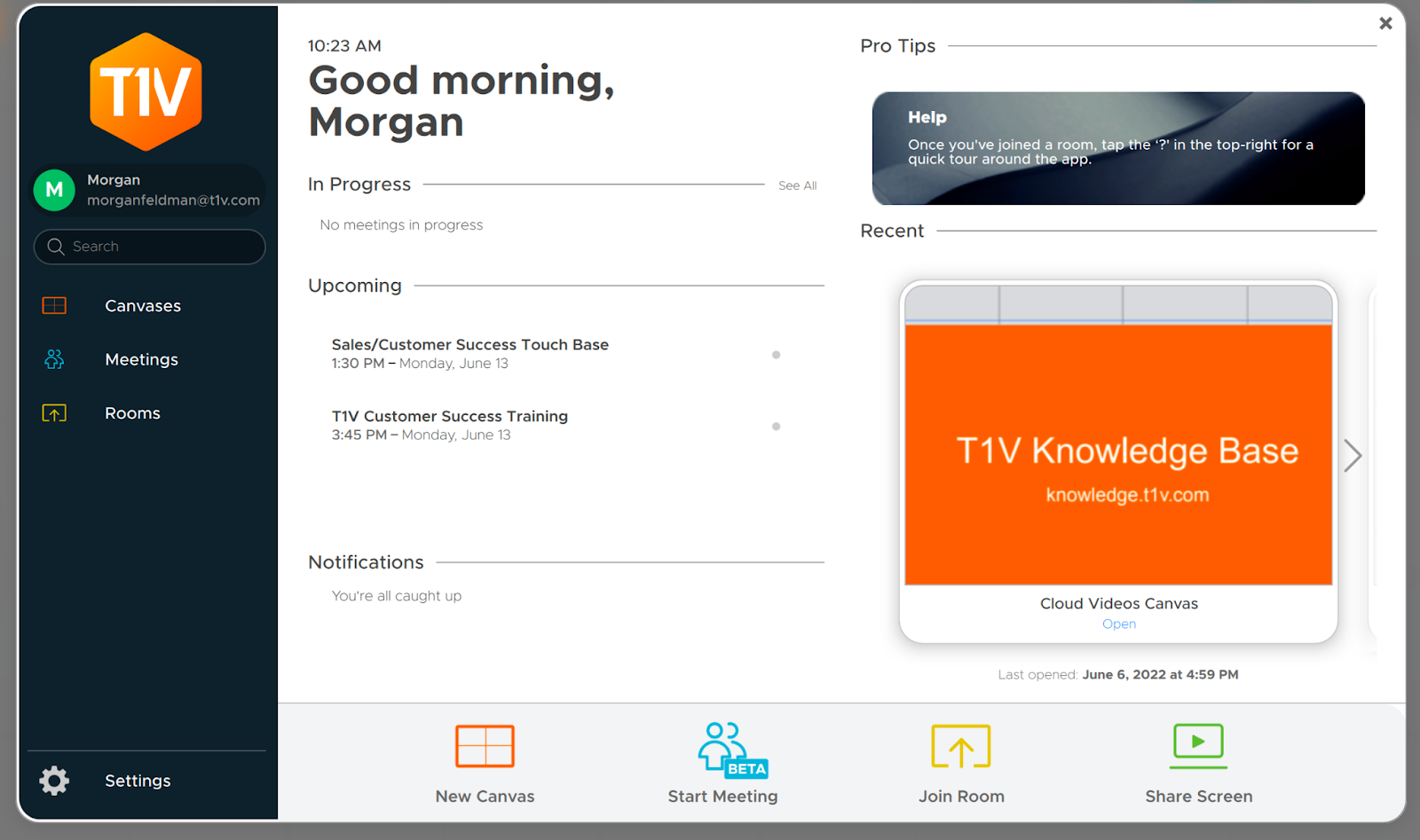Click the Share Screen play icon
1420x840 pixels.
pos(1198,745)
